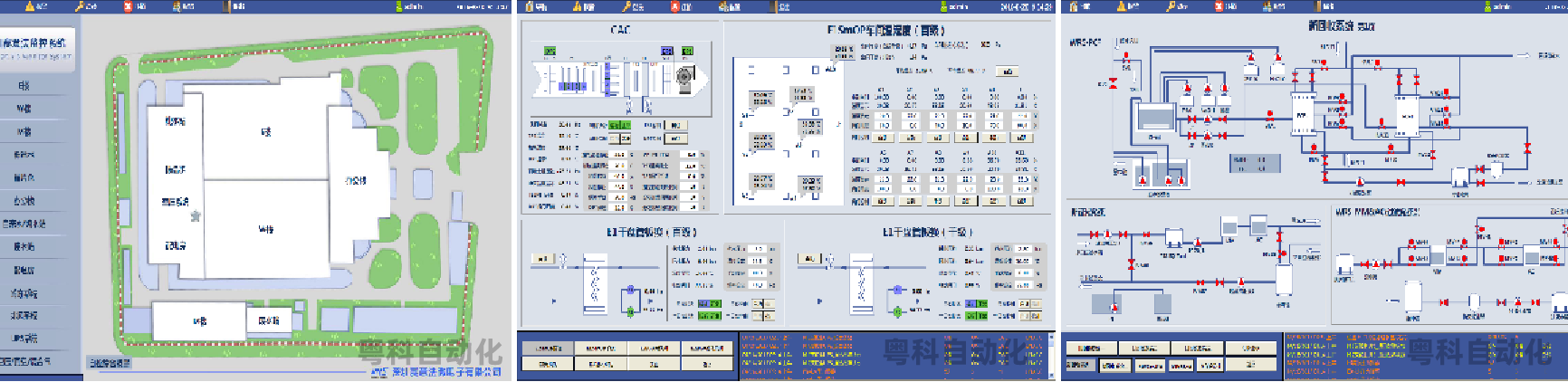The image size is (1568, 382).
Task: Select the first entry in the site map sidebar menu
Action: pos(24,86)
